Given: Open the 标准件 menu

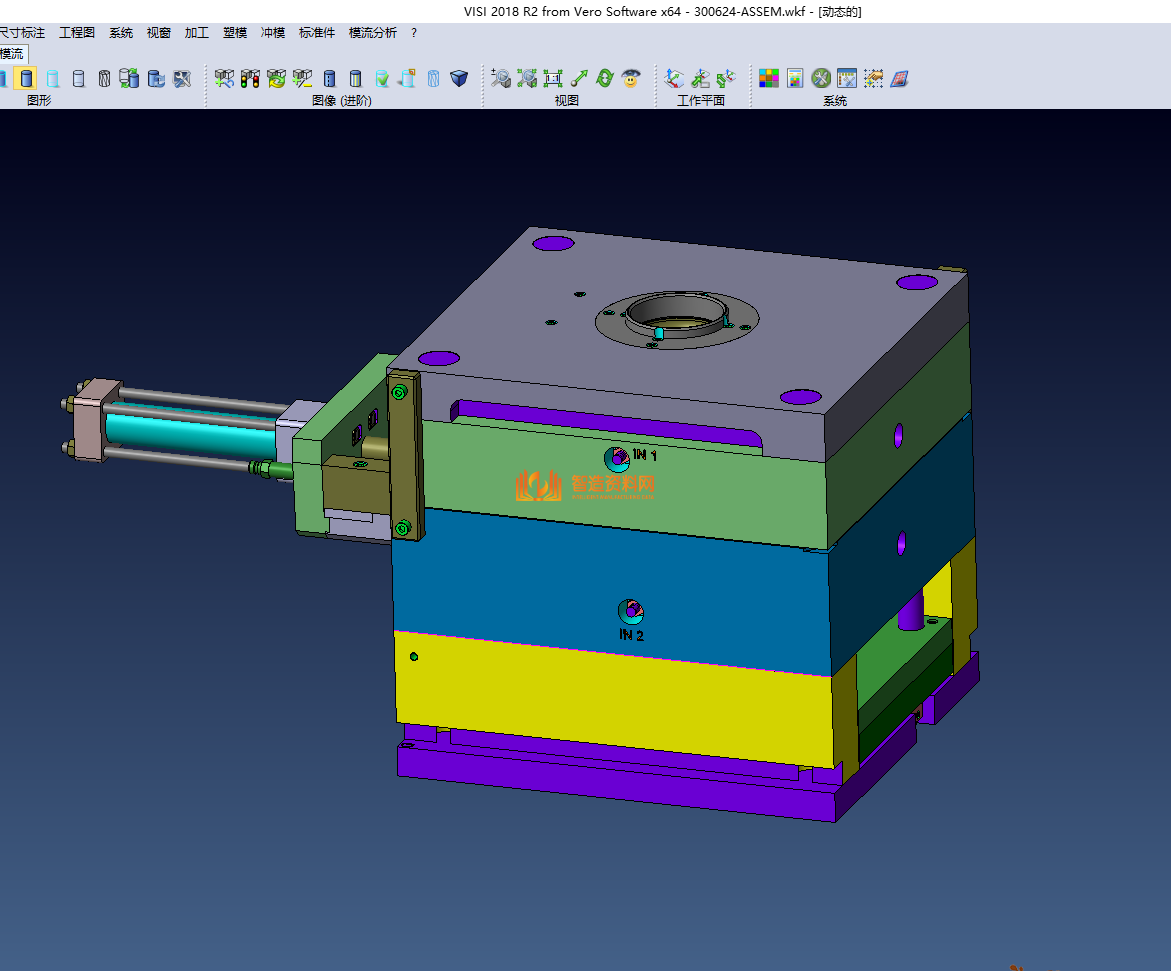Looking at the screenshot, I should (317, 33).
